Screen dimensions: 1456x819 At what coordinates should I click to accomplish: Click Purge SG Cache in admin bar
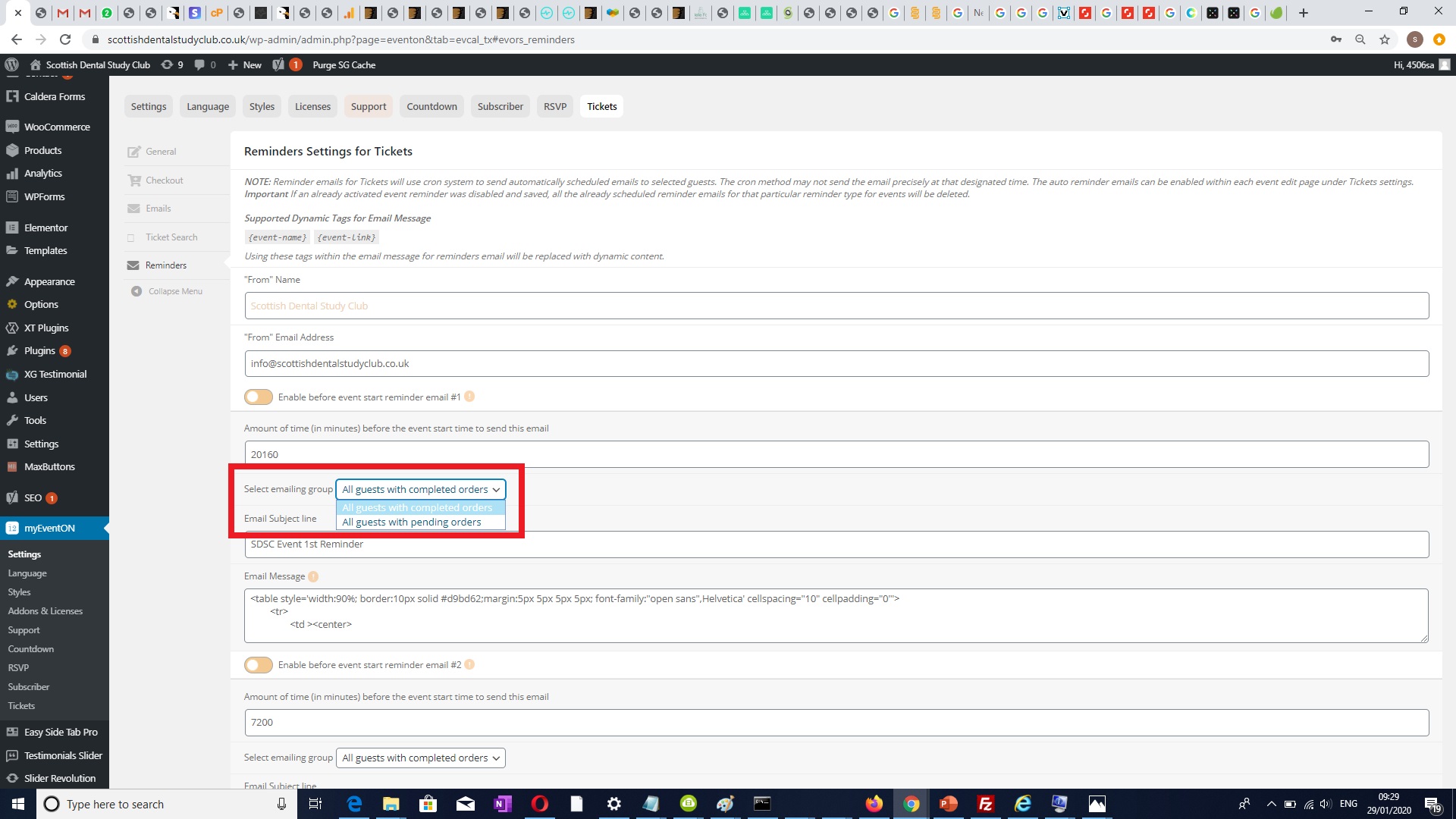(344, 64)
